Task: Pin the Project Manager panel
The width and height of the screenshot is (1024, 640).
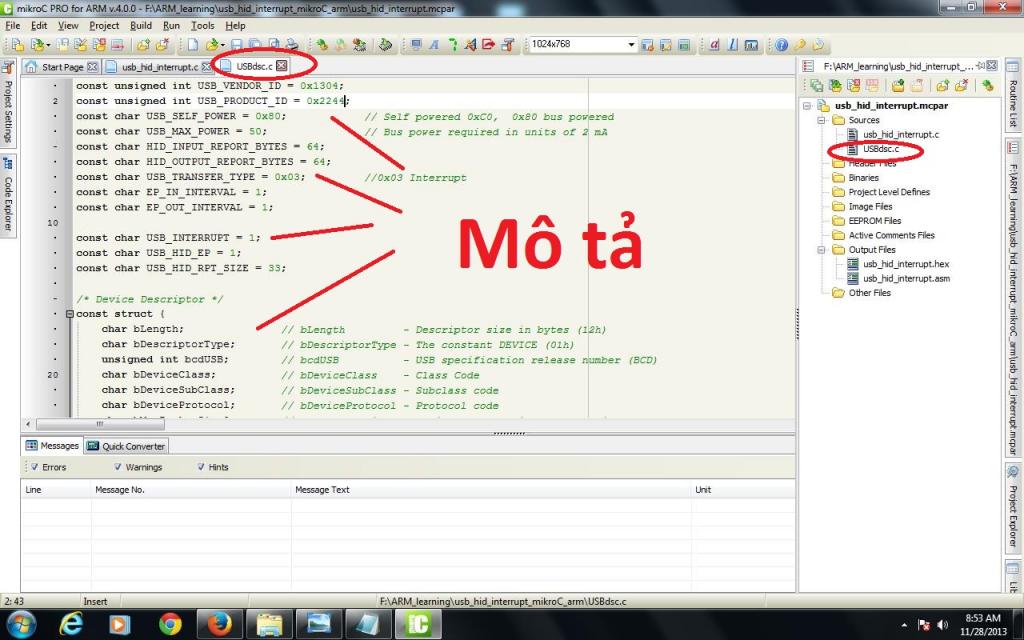Action: pos(981,66)
